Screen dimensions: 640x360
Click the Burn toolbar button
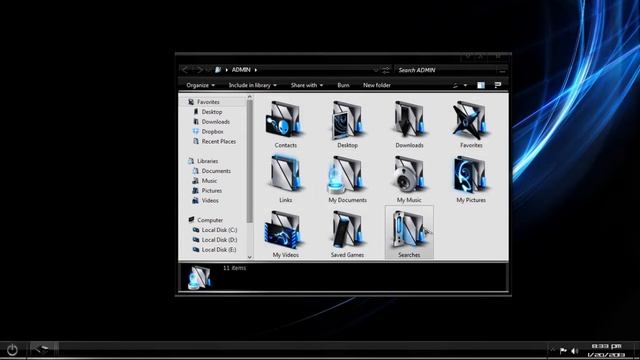[x=343, y=85]
